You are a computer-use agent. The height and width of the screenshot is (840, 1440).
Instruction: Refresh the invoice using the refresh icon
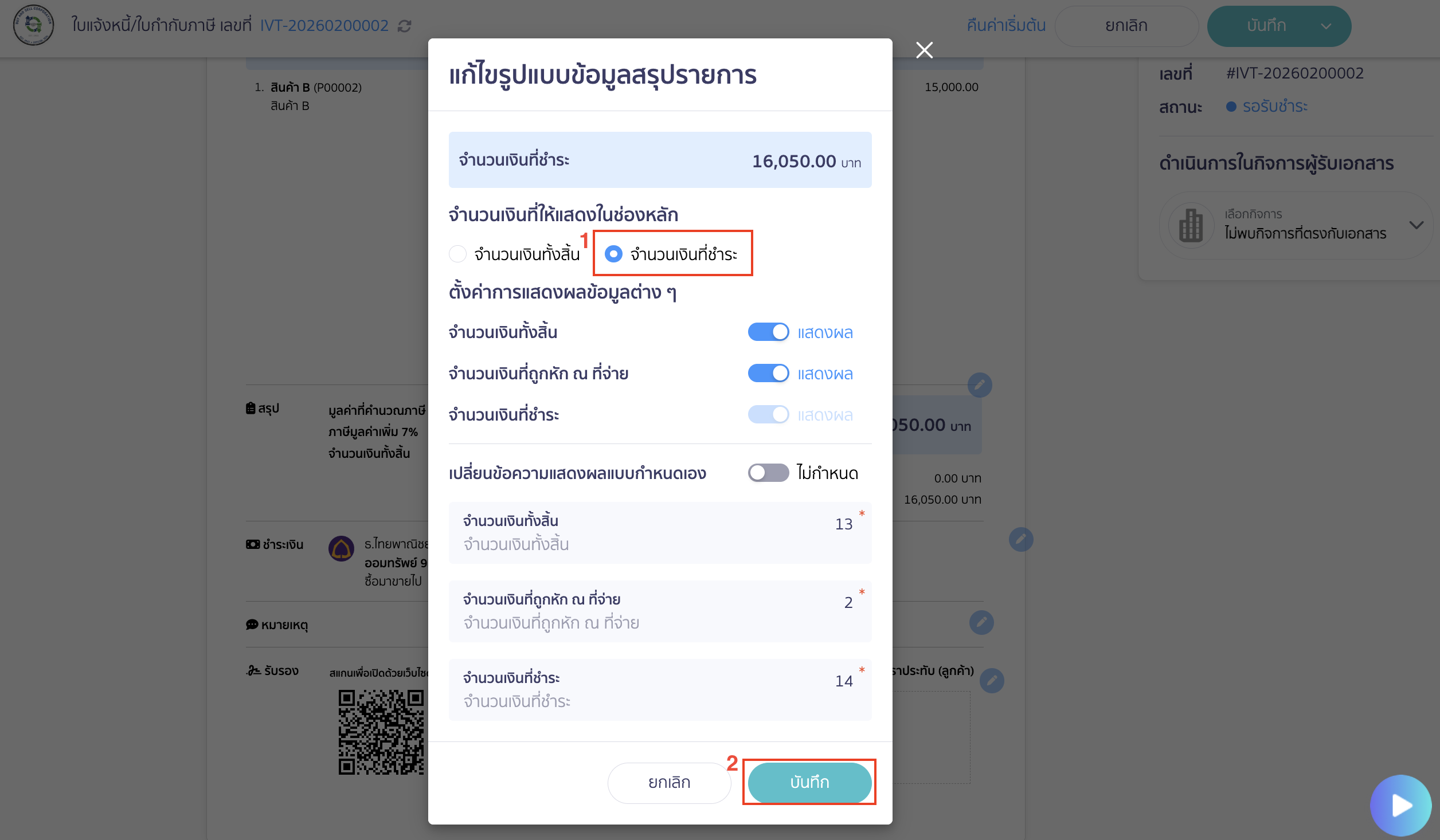405,26
